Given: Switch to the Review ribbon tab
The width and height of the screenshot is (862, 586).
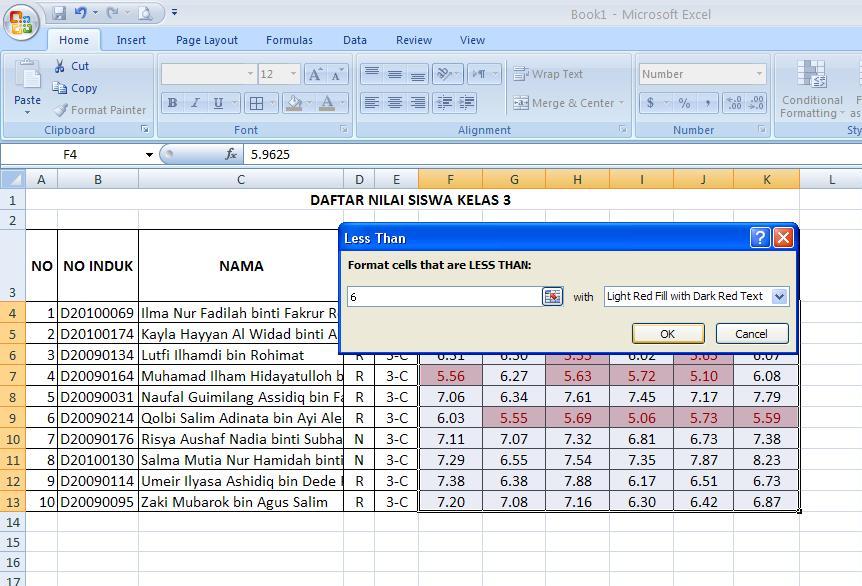Looking at the screenshot, I should (x=413, y=40).
